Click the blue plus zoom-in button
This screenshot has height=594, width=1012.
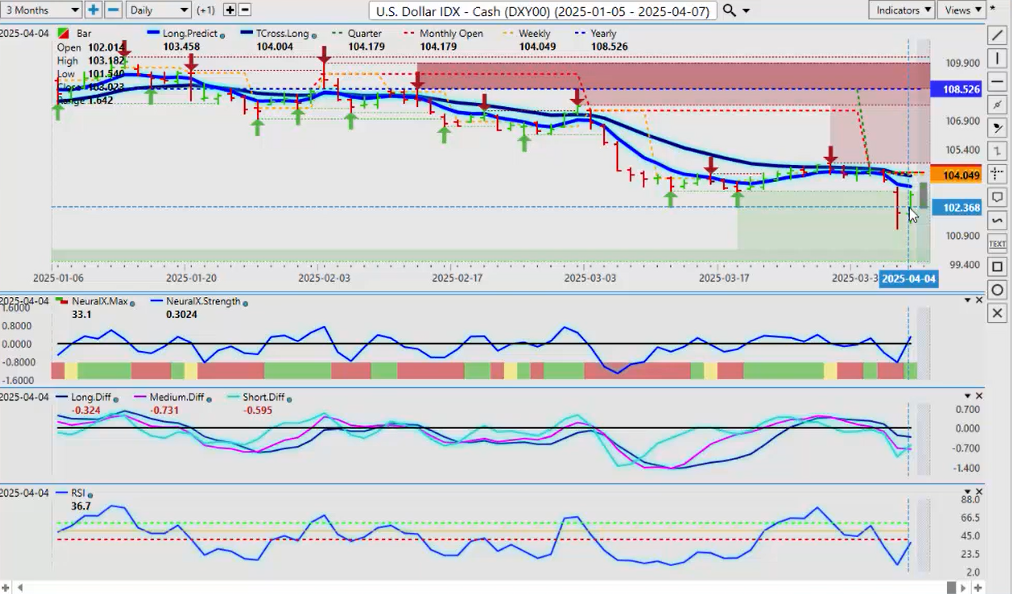point(93,10)
